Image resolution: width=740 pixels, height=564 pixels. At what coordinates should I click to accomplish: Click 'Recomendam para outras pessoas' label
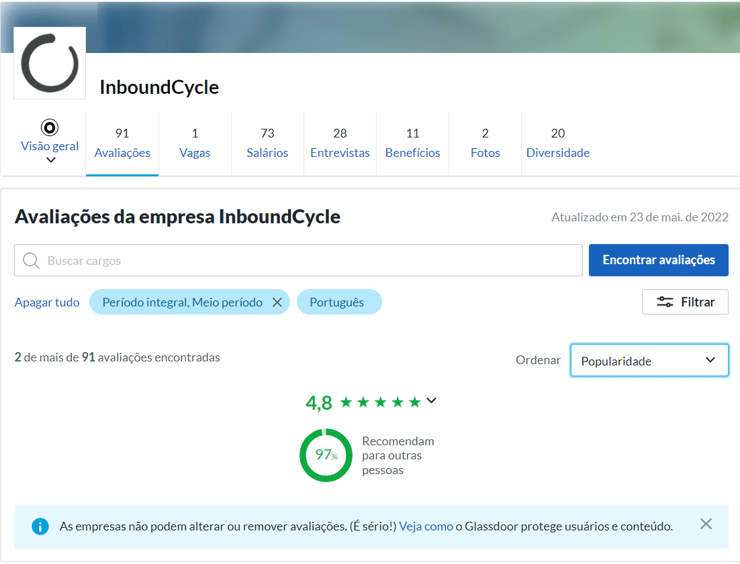coord(398,455)
